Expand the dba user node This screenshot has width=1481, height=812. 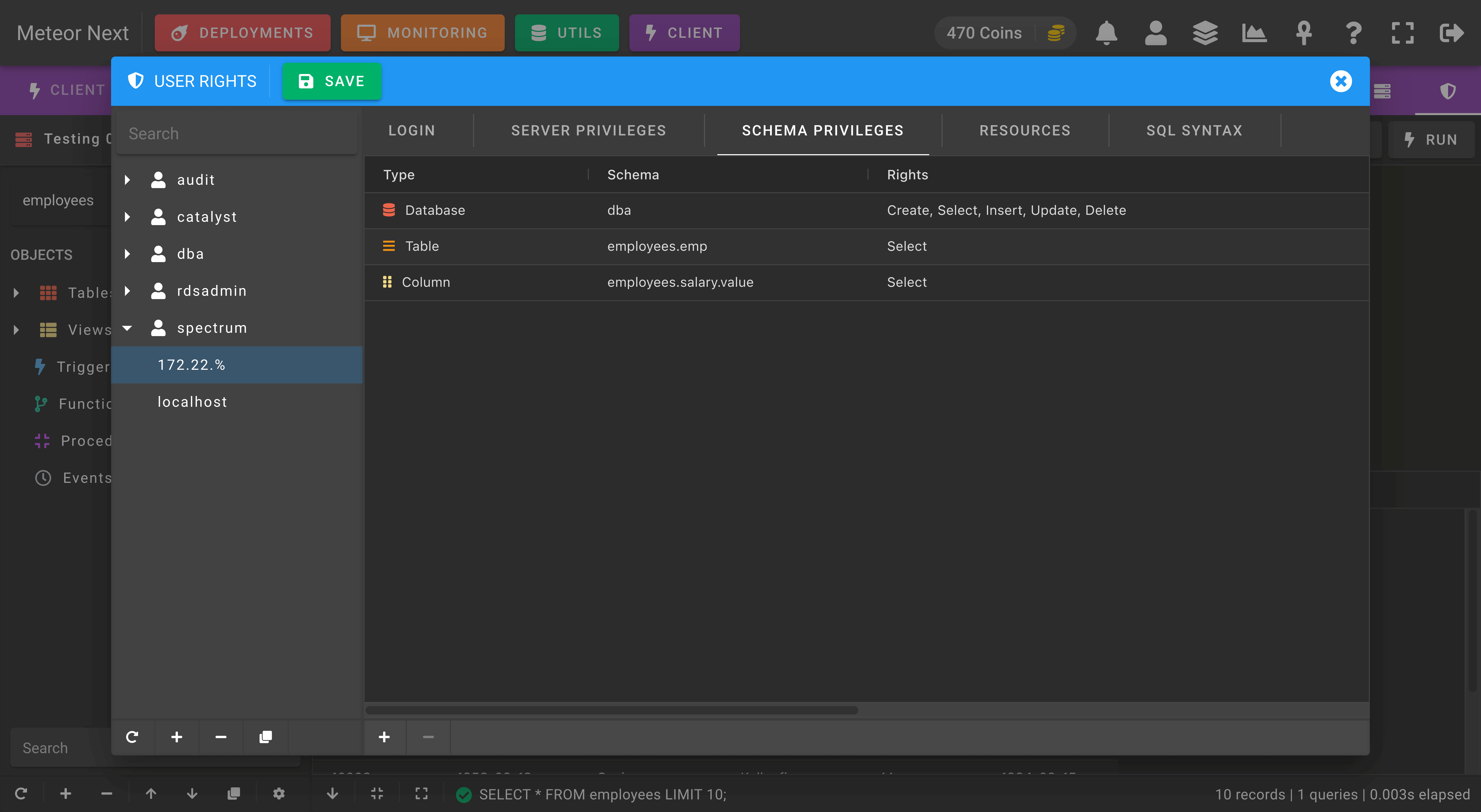pos(128,254)
